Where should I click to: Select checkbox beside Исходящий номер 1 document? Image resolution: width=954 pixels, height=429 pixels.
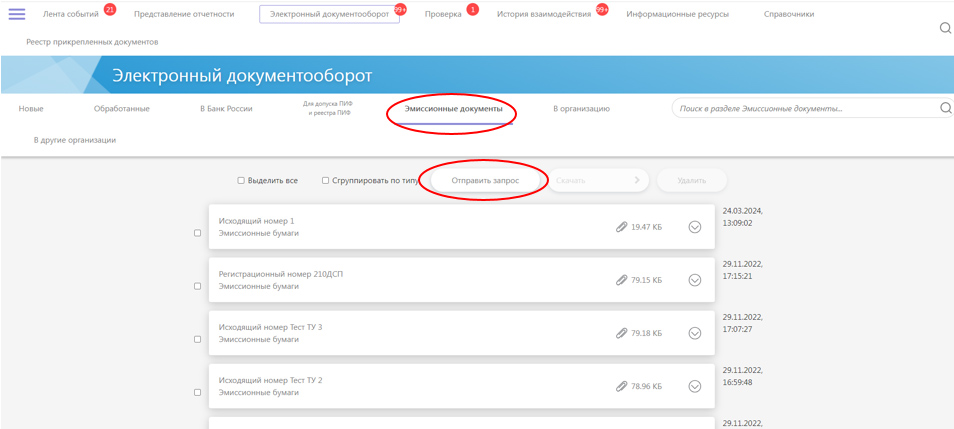click(197, 233)
